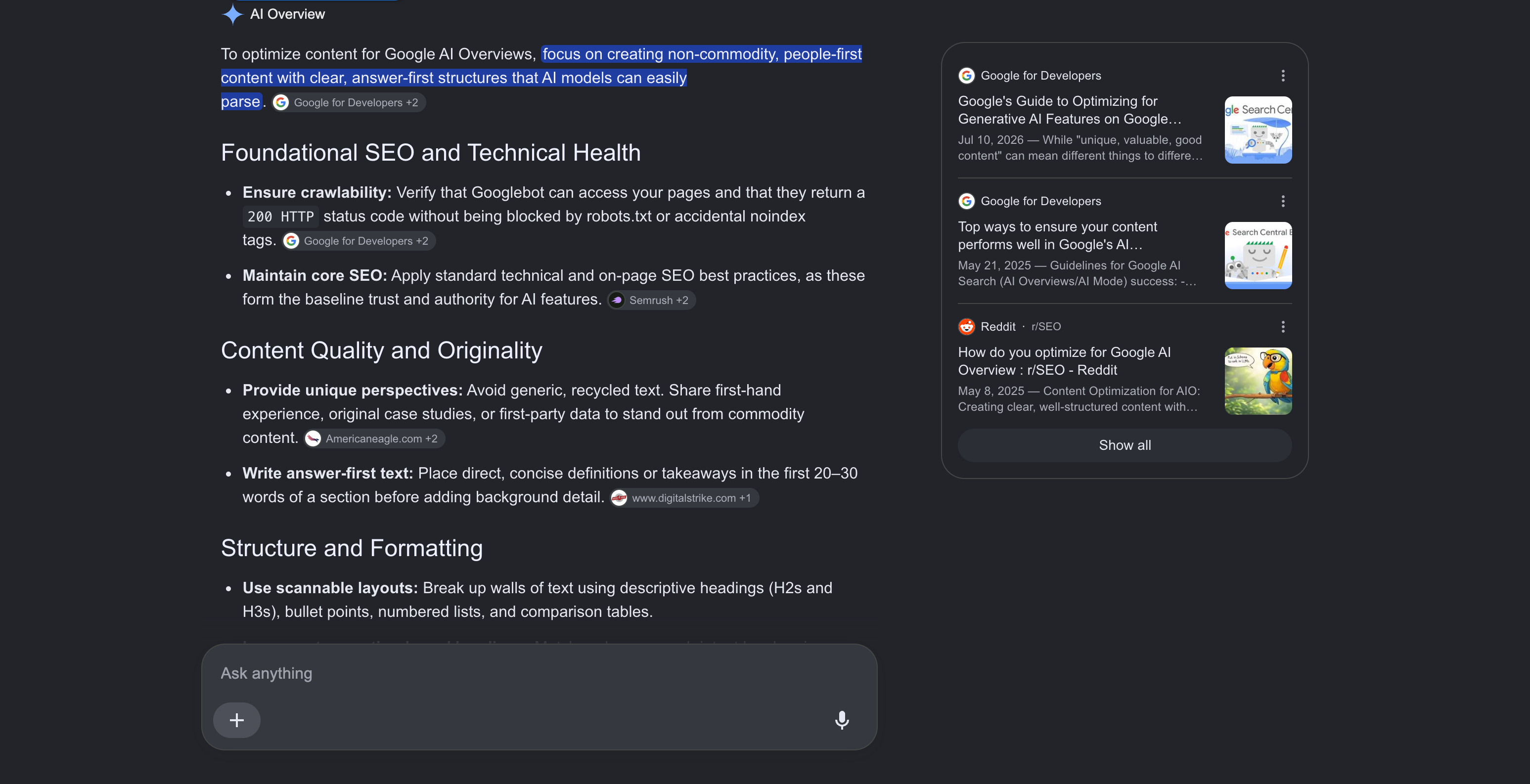Viewport: 1530px width, 784px height.
Task: Click parrot thumbnail on Reddit card
Action: coord(1258,381)
